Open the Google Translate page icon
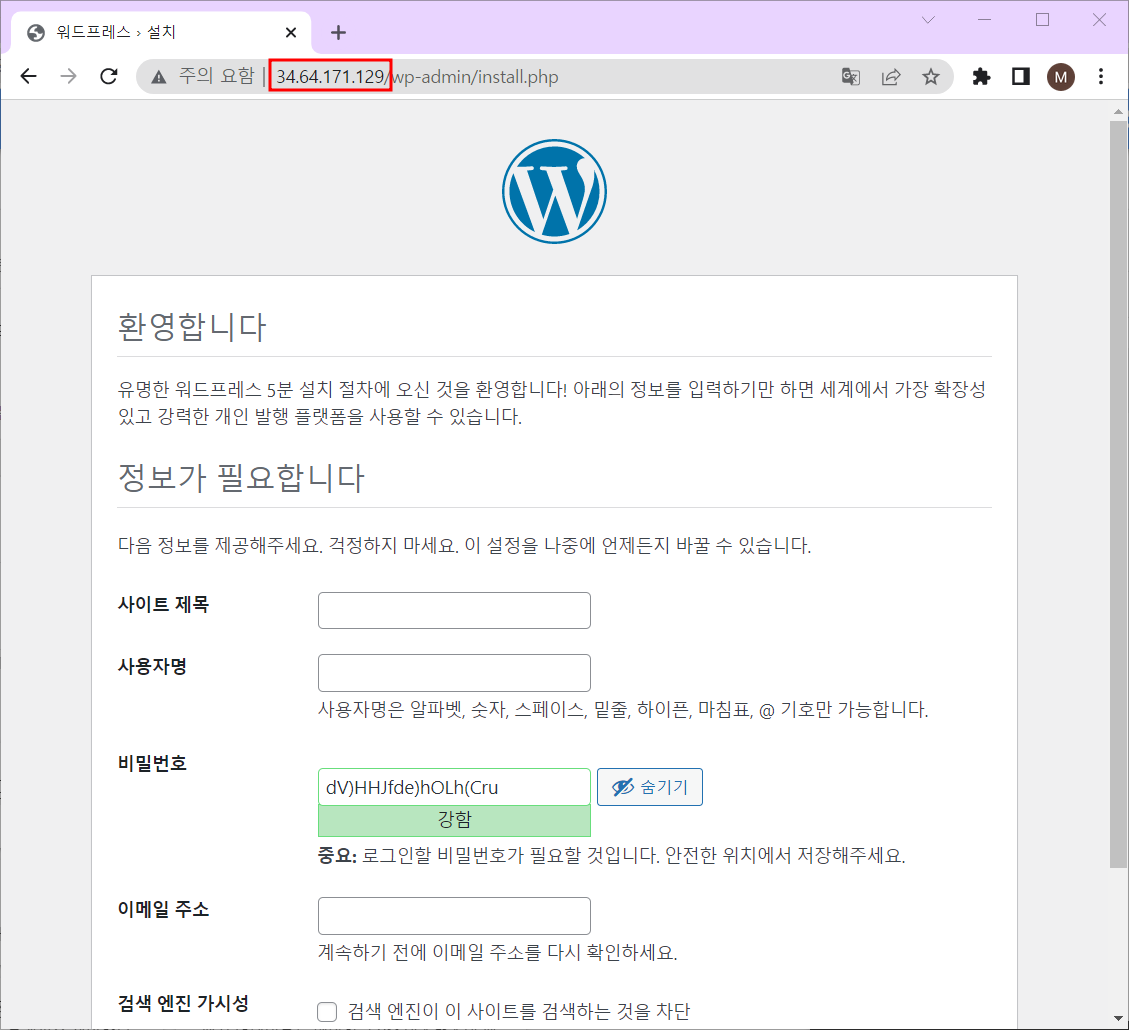1129x1030 pixels. coord(850,76)
